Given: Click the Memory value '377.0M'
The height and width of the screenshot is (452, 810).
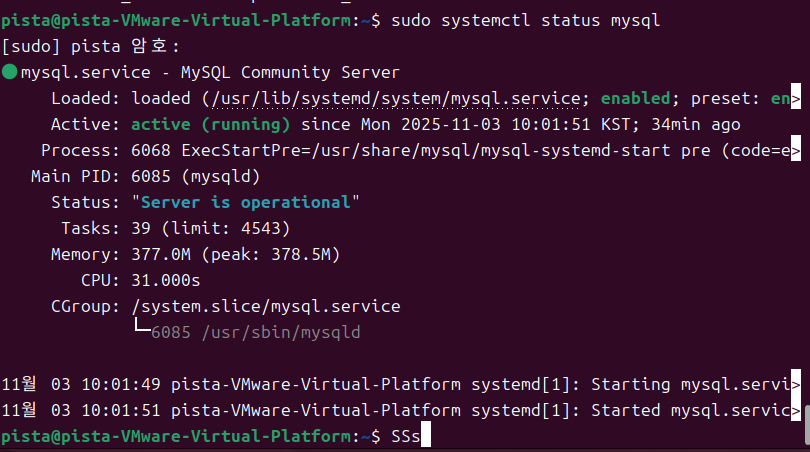Looking at the screenshot, I should pos(161,254).
